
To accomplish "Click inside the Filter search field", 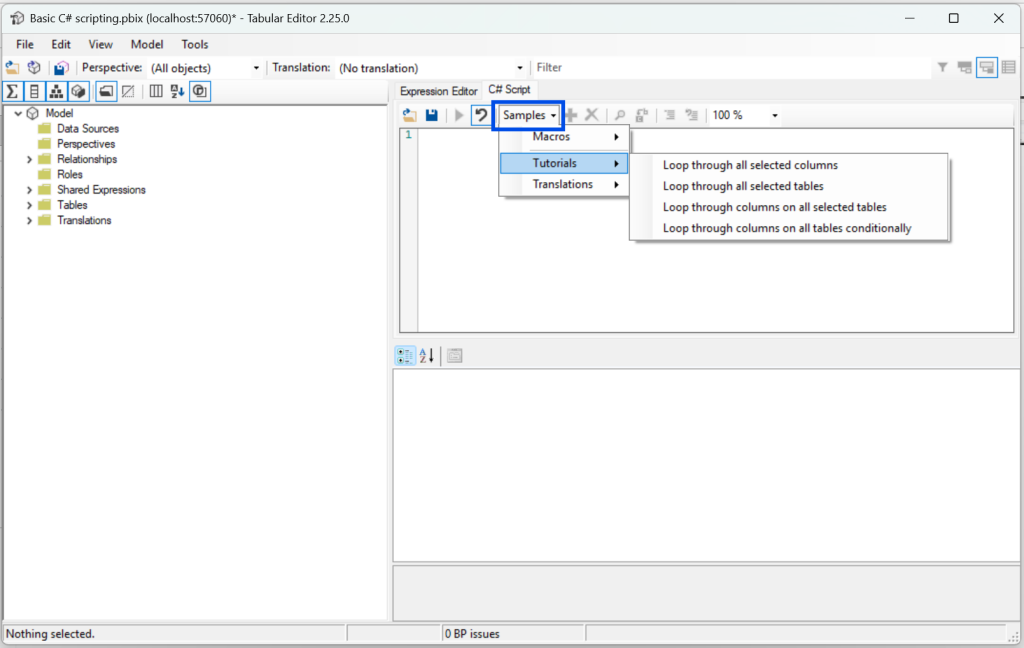I will tap(730, 68).
